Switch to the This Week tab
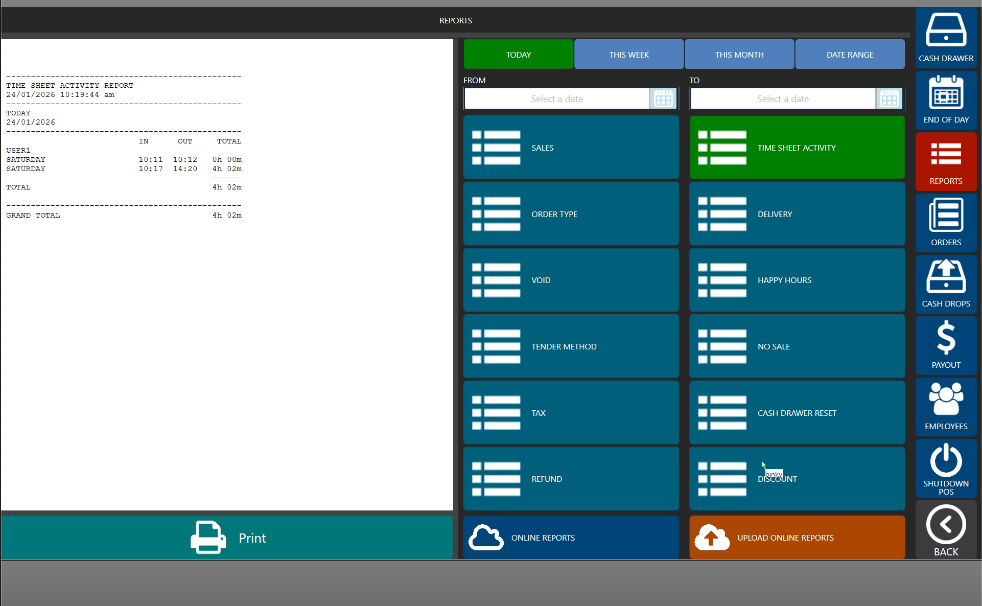 pyautogui.click(x=629, y=55)
